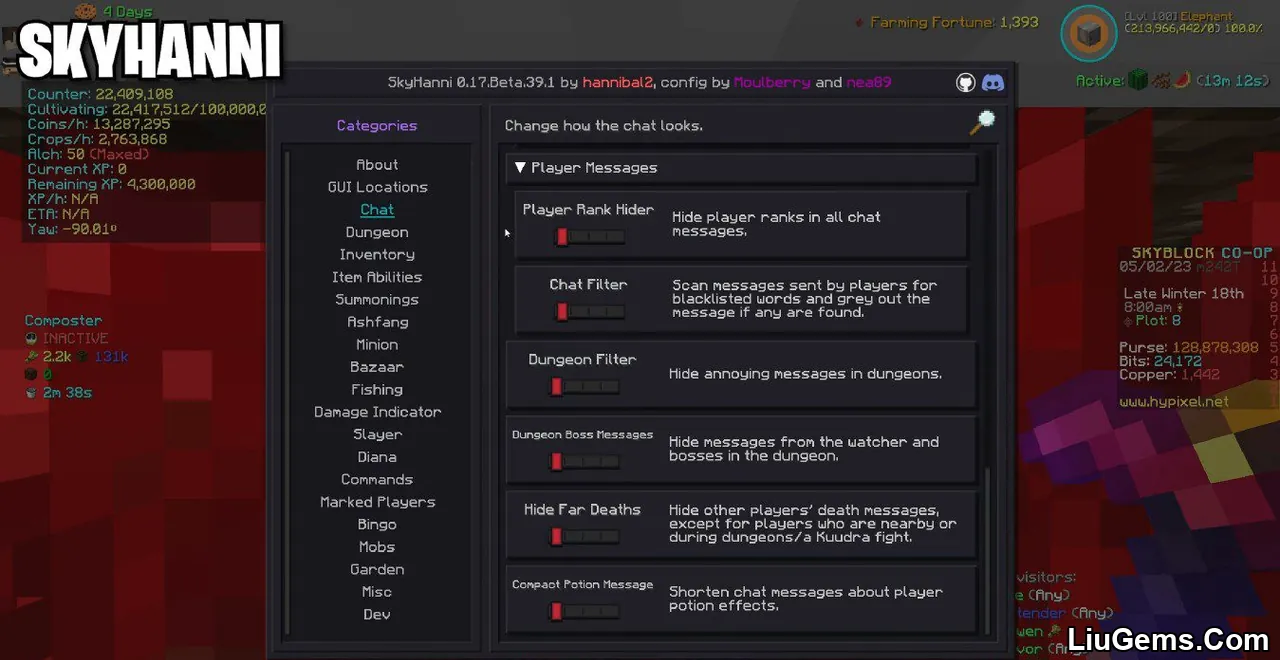Toggle the Chat Filter switch
The width and height of the screenshot is (1280, 660).
pyautogui.click(x=590, y=312)
